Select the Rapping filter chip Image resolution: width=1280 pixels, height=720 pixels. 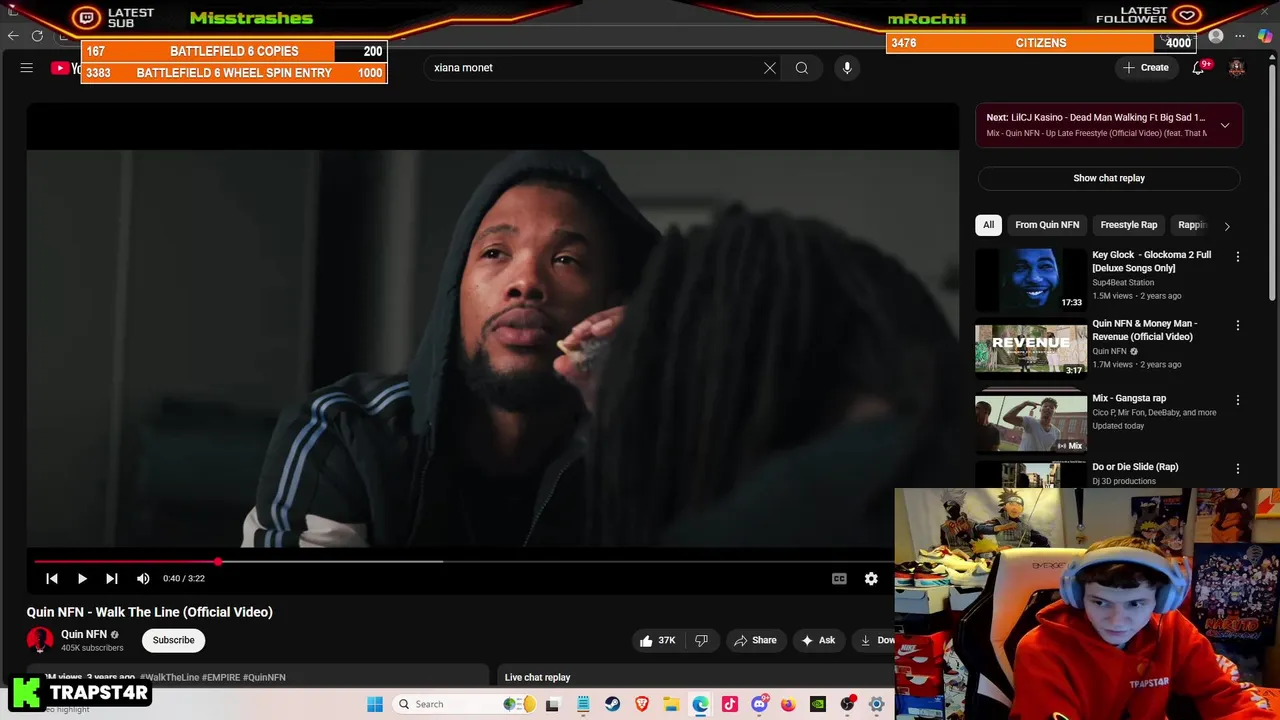(x=1192, y=225)
